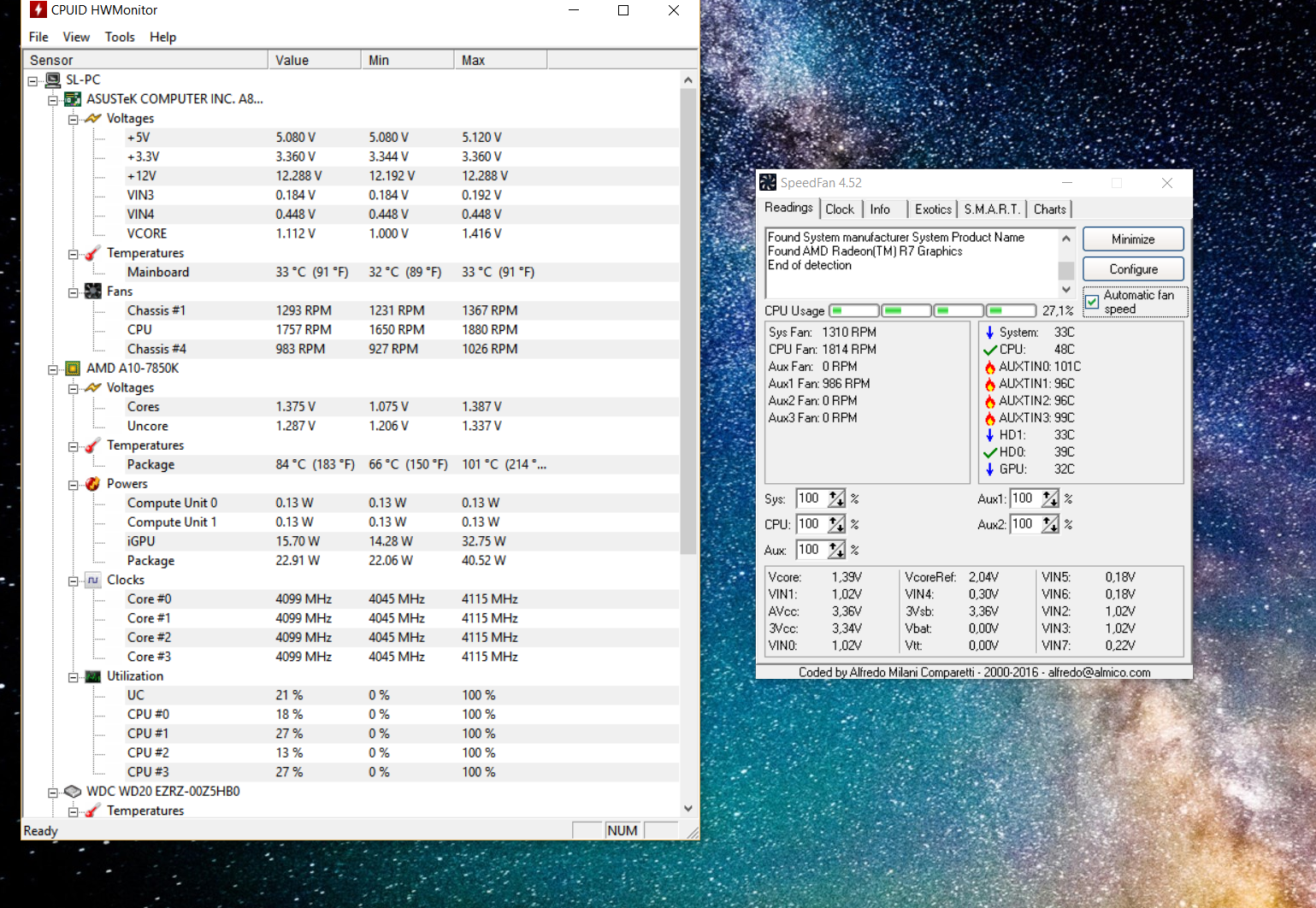Click the AMD A10-7850K processor icon
The height and width of the screenshot is (908, 1316).
click(x=73, y=369)
